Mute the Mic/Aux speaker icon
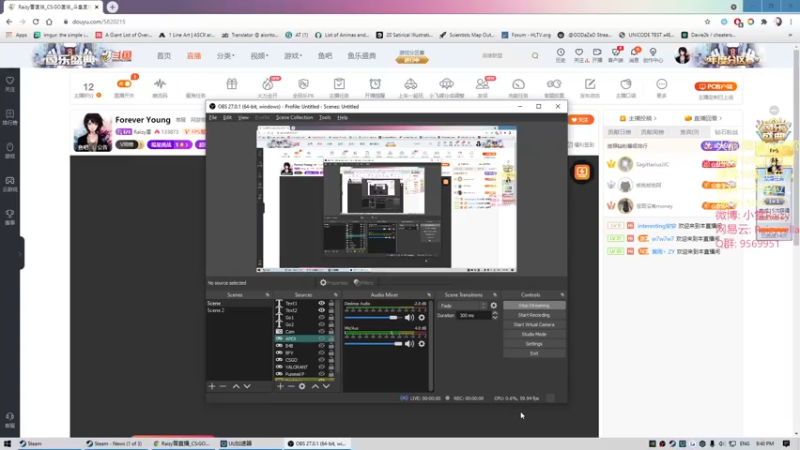The height and width of the screenshot is (450, 800). pos(409,344)
